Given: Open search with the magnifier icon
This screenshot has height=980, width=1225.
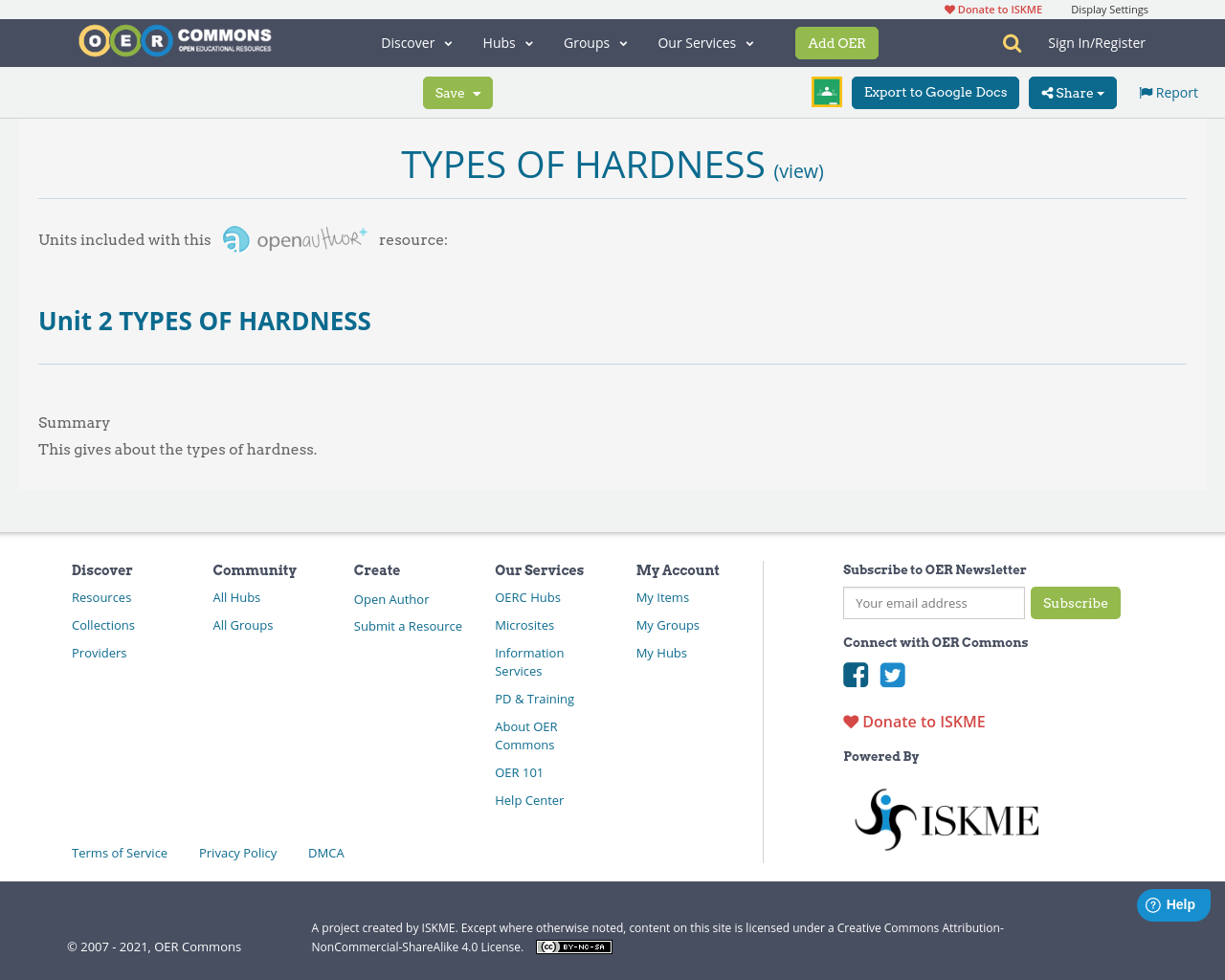Looking at the screenshot, I should point(1010,42).
